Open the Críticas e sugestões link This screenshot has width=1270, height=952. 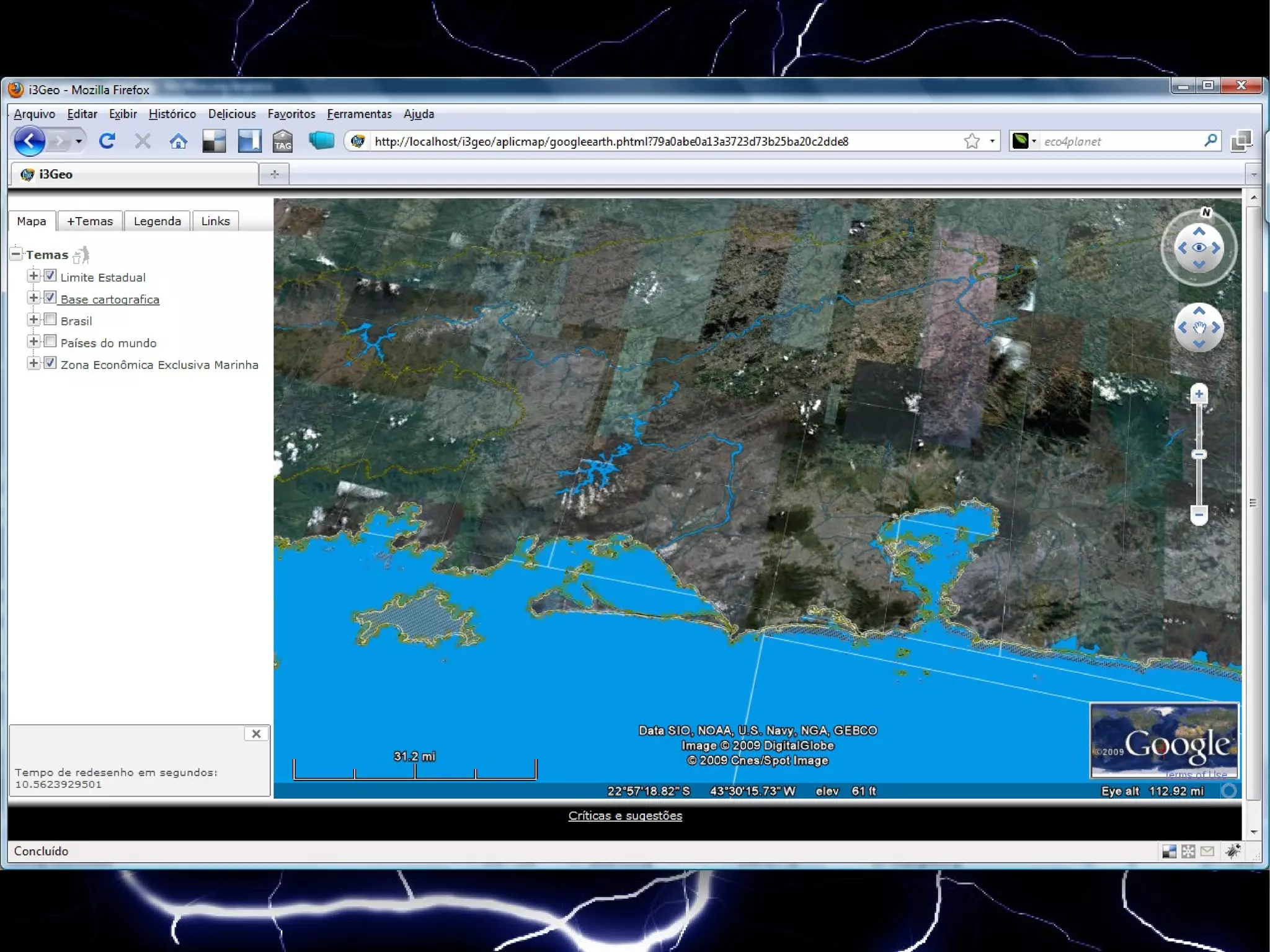pos(624,816)
